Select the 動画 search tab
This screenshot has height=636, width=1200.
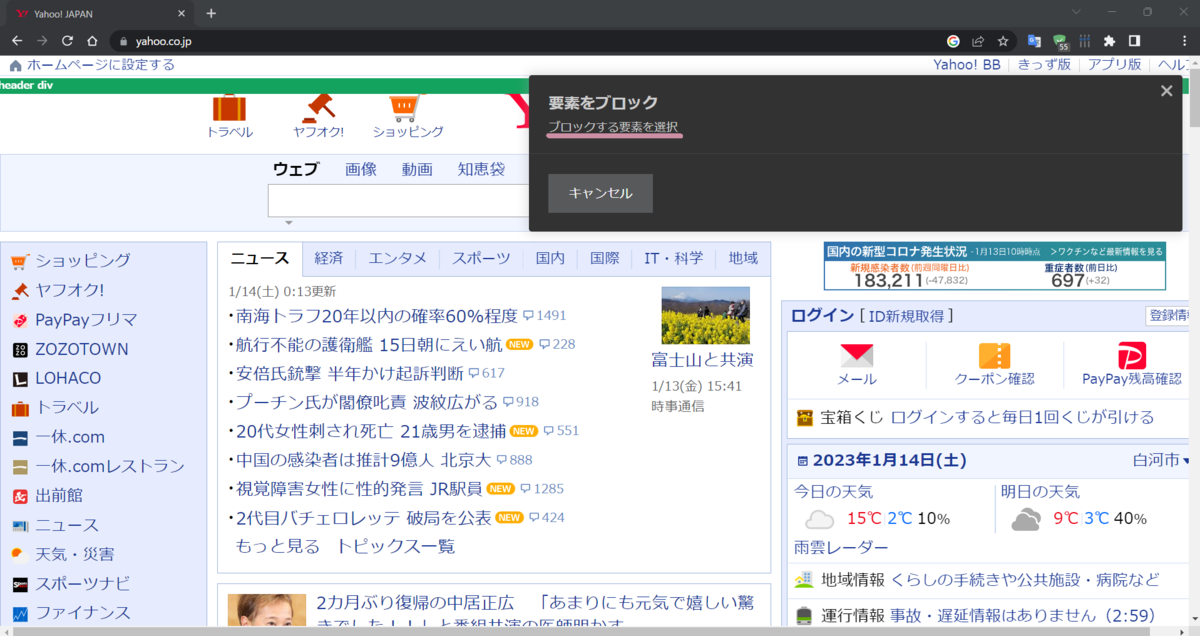(417, 170)
